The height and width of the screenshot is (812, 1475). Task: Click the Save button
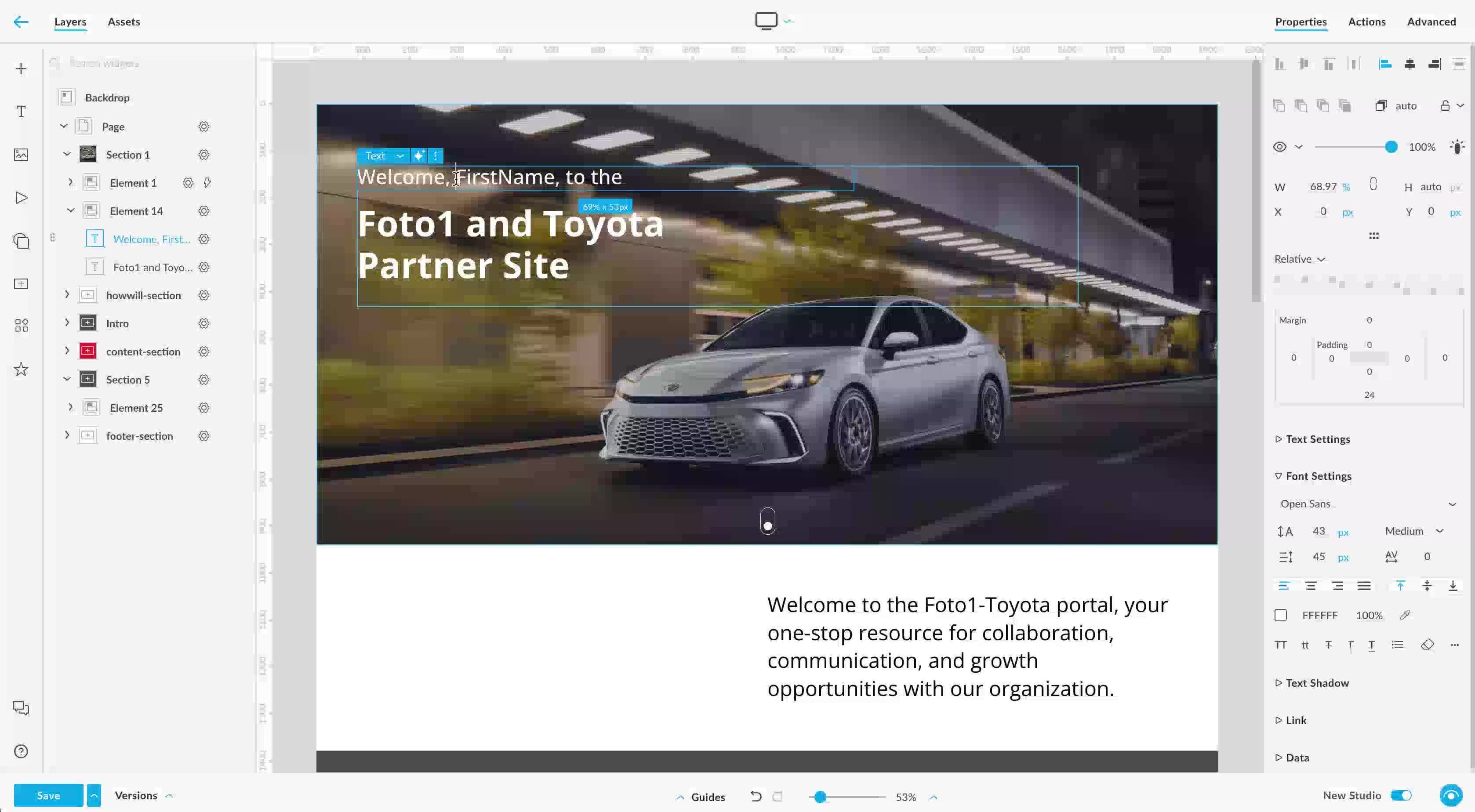48,795
